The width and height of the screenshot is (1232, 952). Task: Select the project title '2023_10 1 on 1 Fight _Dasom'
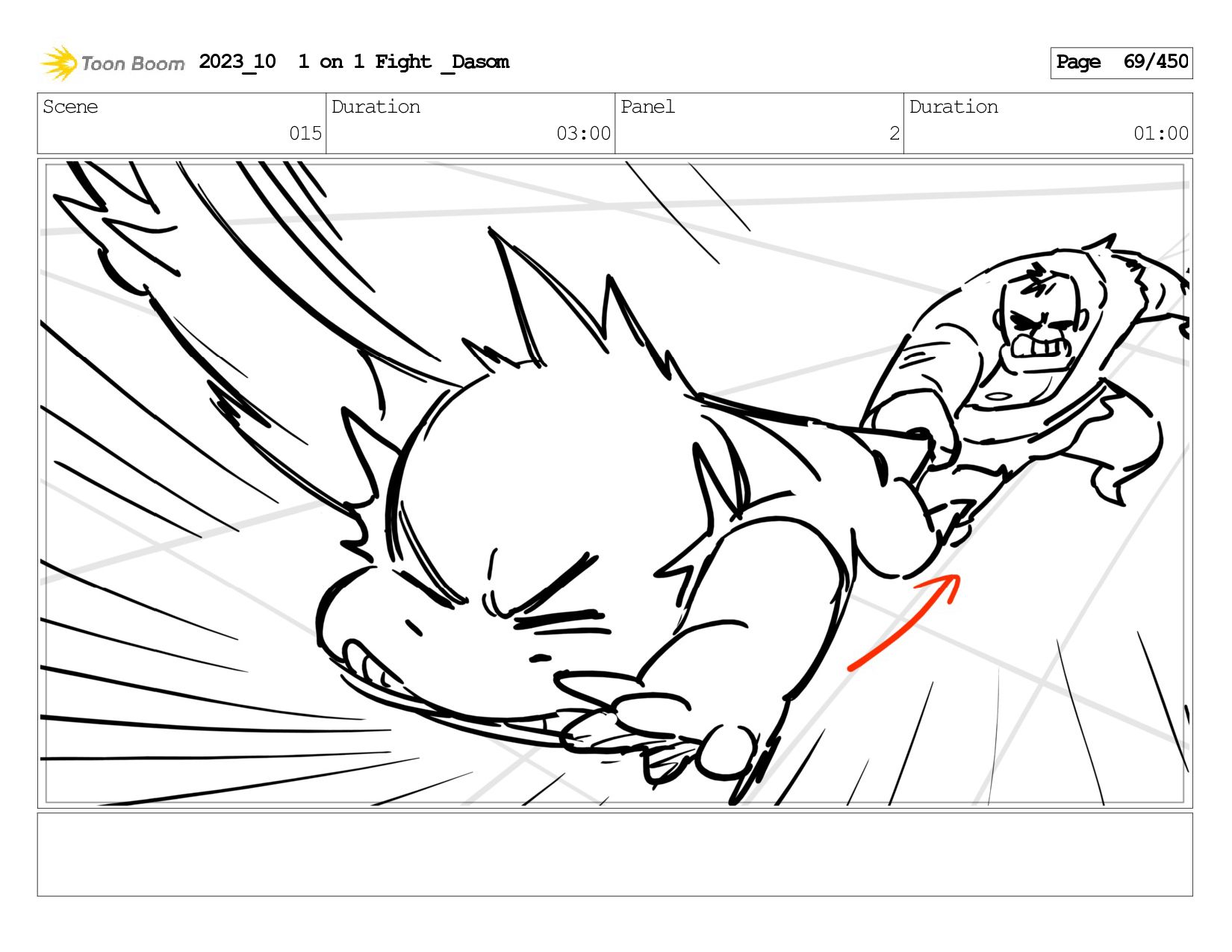click(354, 62)
